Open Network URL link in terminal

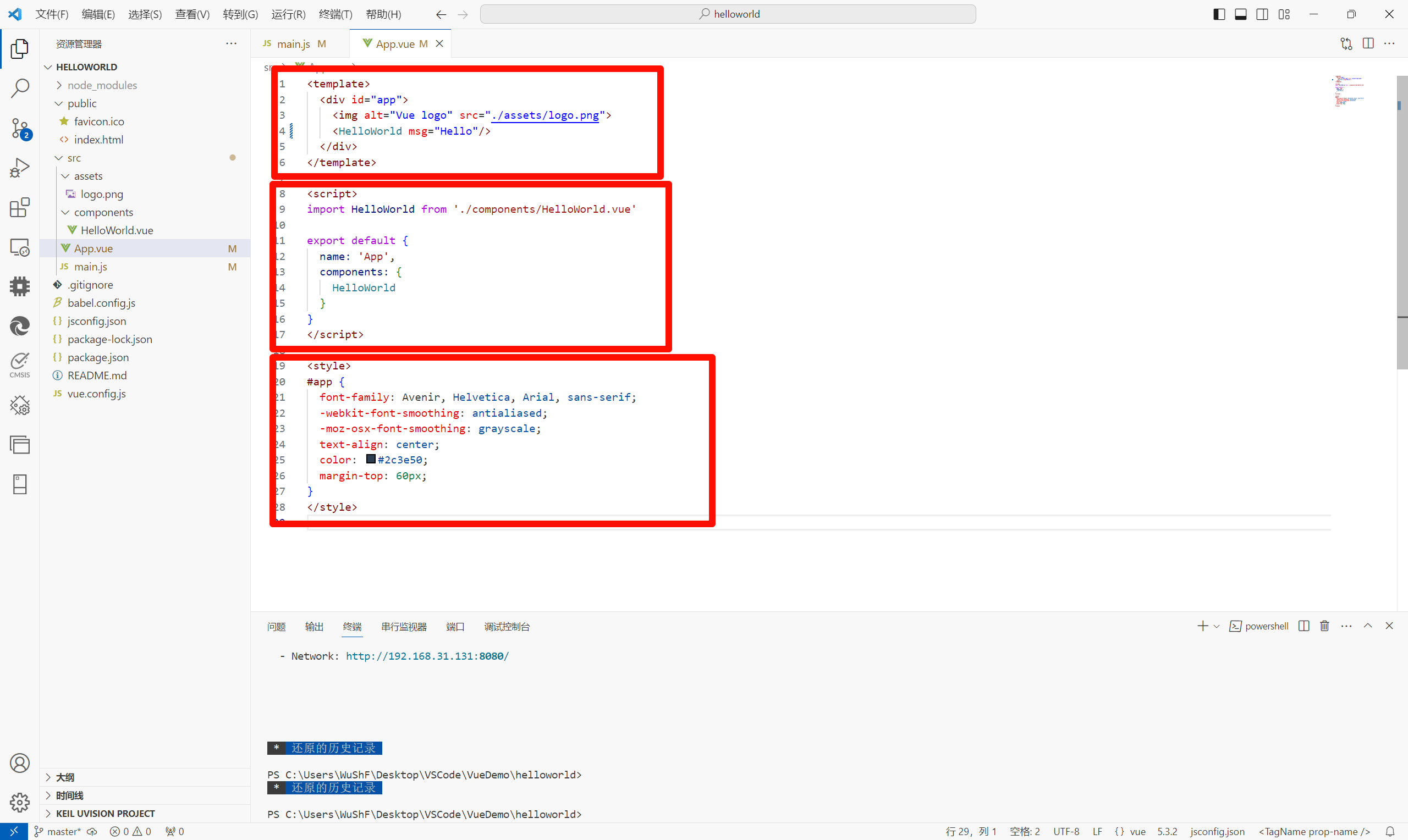tap(427, 656)
